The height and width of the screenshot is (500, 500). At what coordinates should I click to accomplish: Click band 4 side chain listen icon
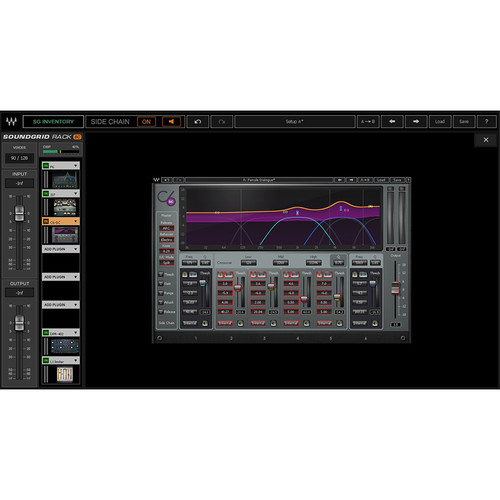point(306,323)
